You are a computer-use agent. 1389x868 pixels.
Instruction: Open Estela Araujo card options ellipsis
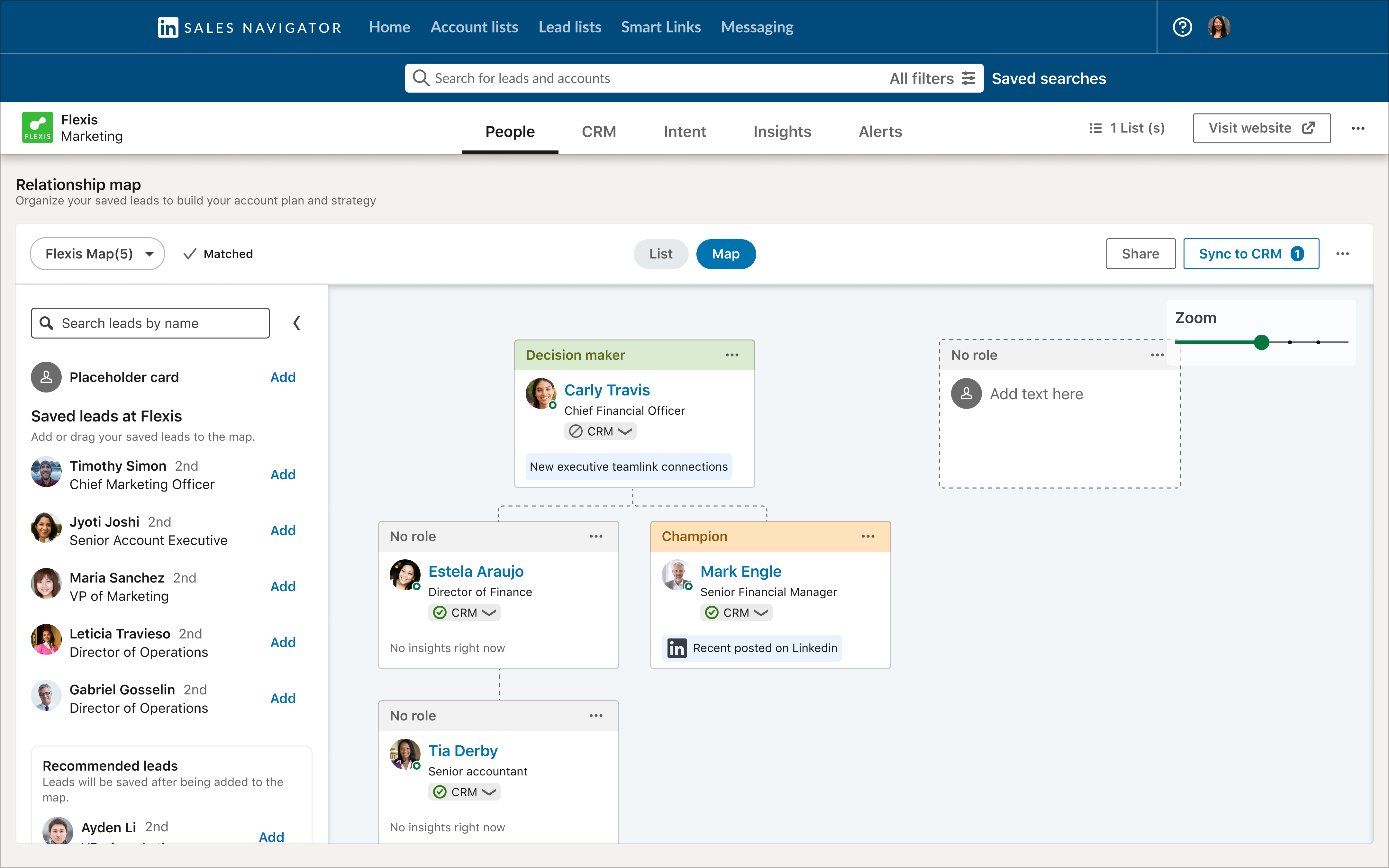596,536
